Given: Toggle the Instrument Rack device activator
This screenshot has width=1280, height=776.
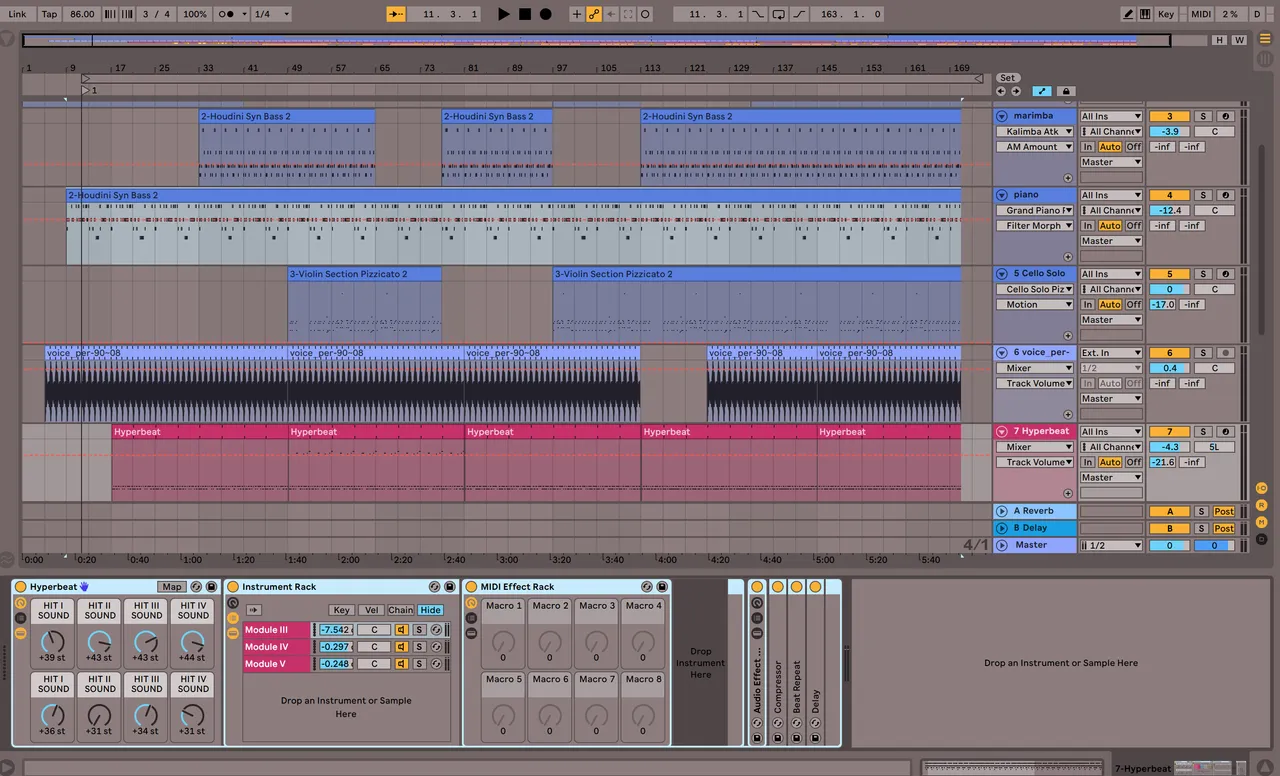Looking at the screenshot, I should [233, 586].
